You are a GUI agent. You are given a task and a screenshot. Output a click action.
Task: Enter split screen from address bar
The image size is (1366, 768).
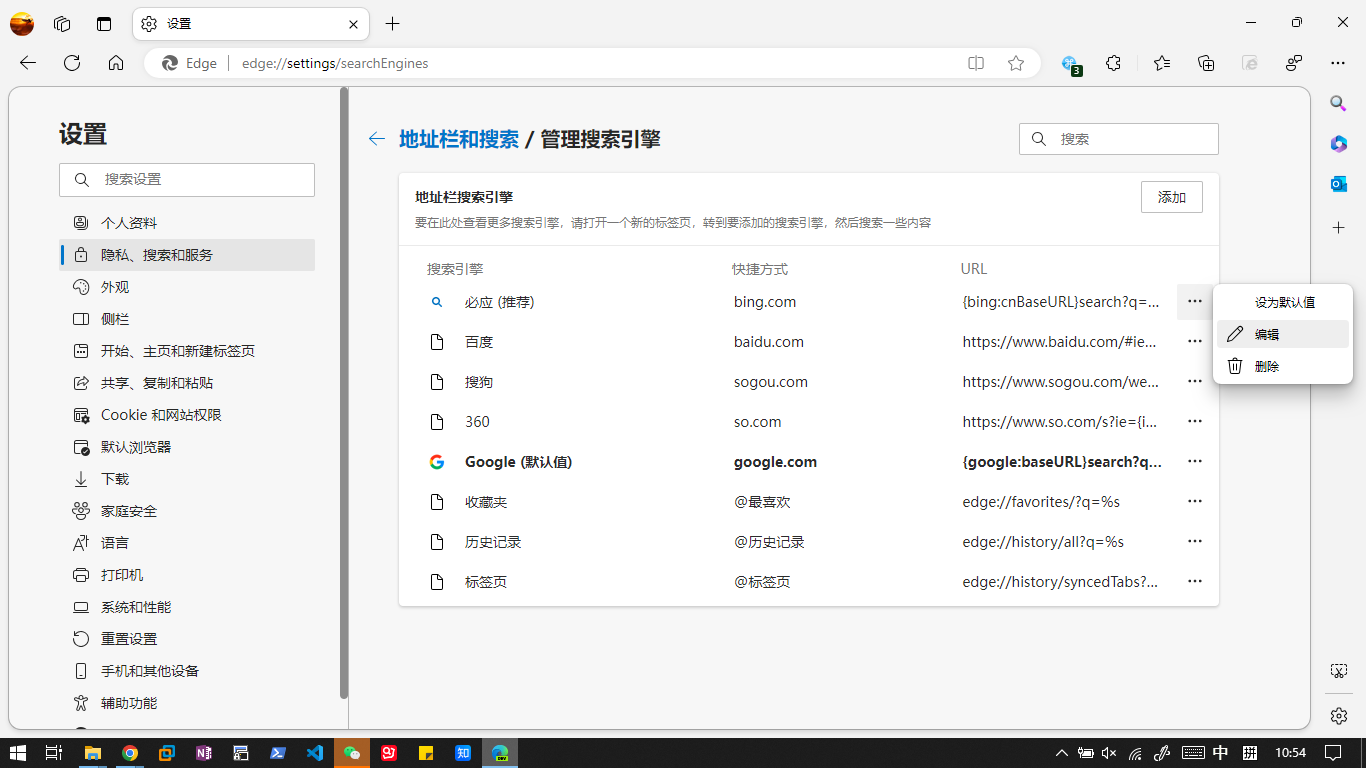tap(976, 63)
